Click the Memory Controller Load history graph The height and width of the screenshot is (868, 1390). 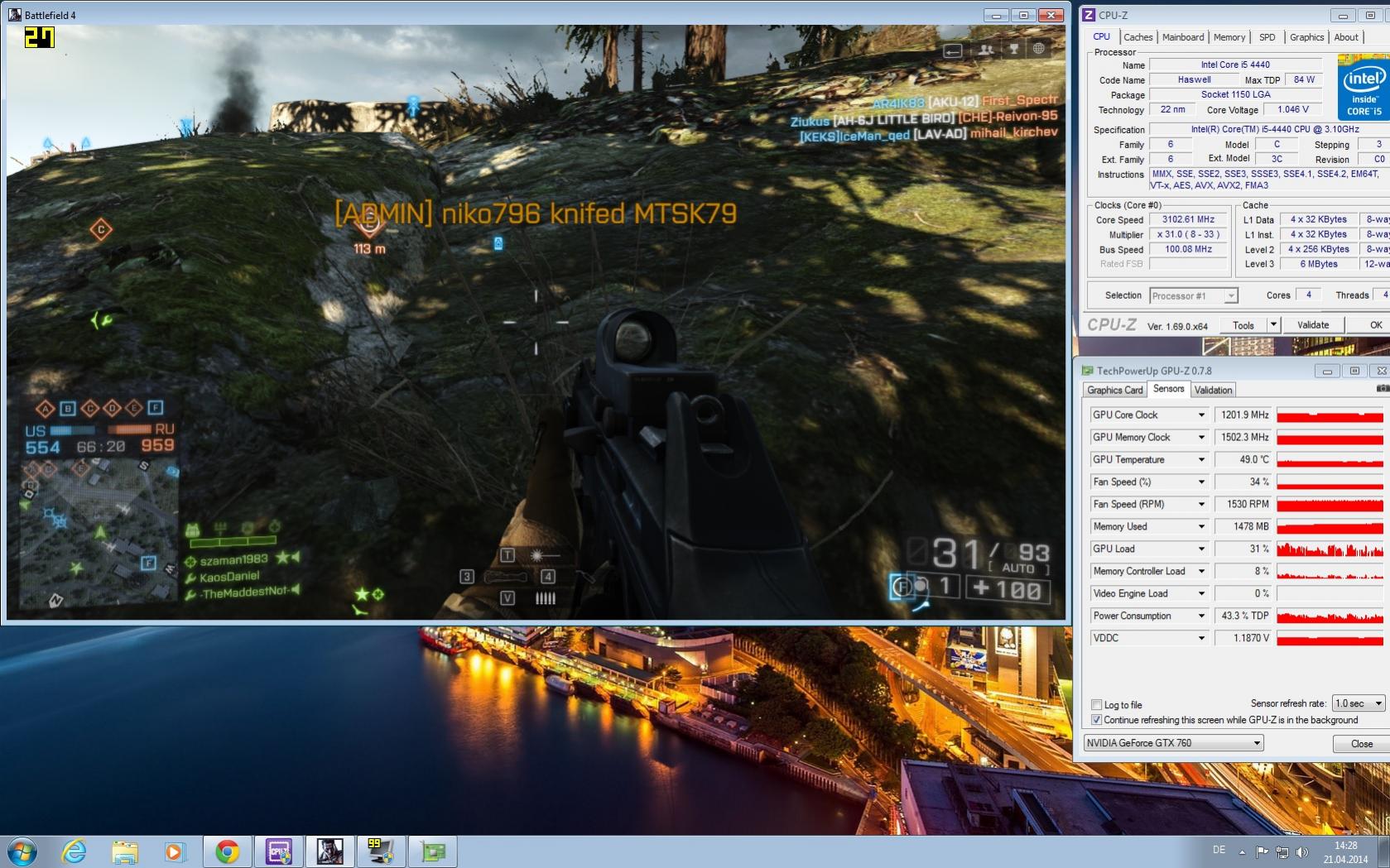(1330, 571)
